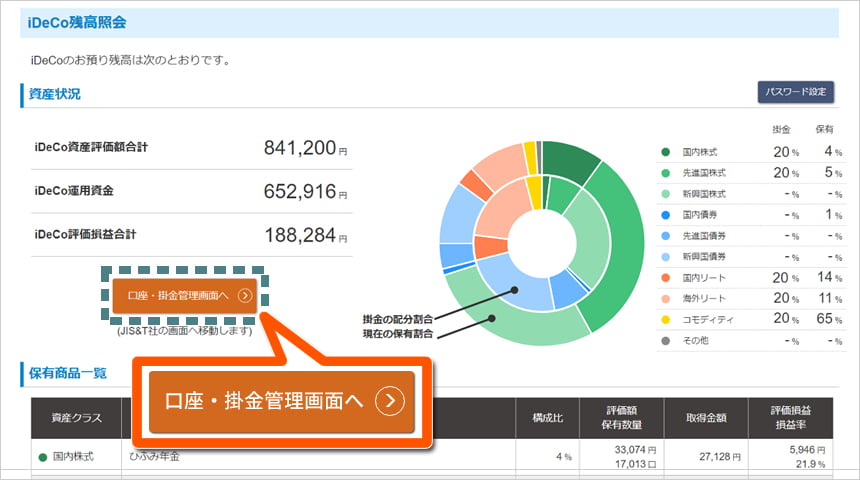Click gray その他 legend dot
Image resolution: width=860 pixels, height=480 pixels.
665,340
